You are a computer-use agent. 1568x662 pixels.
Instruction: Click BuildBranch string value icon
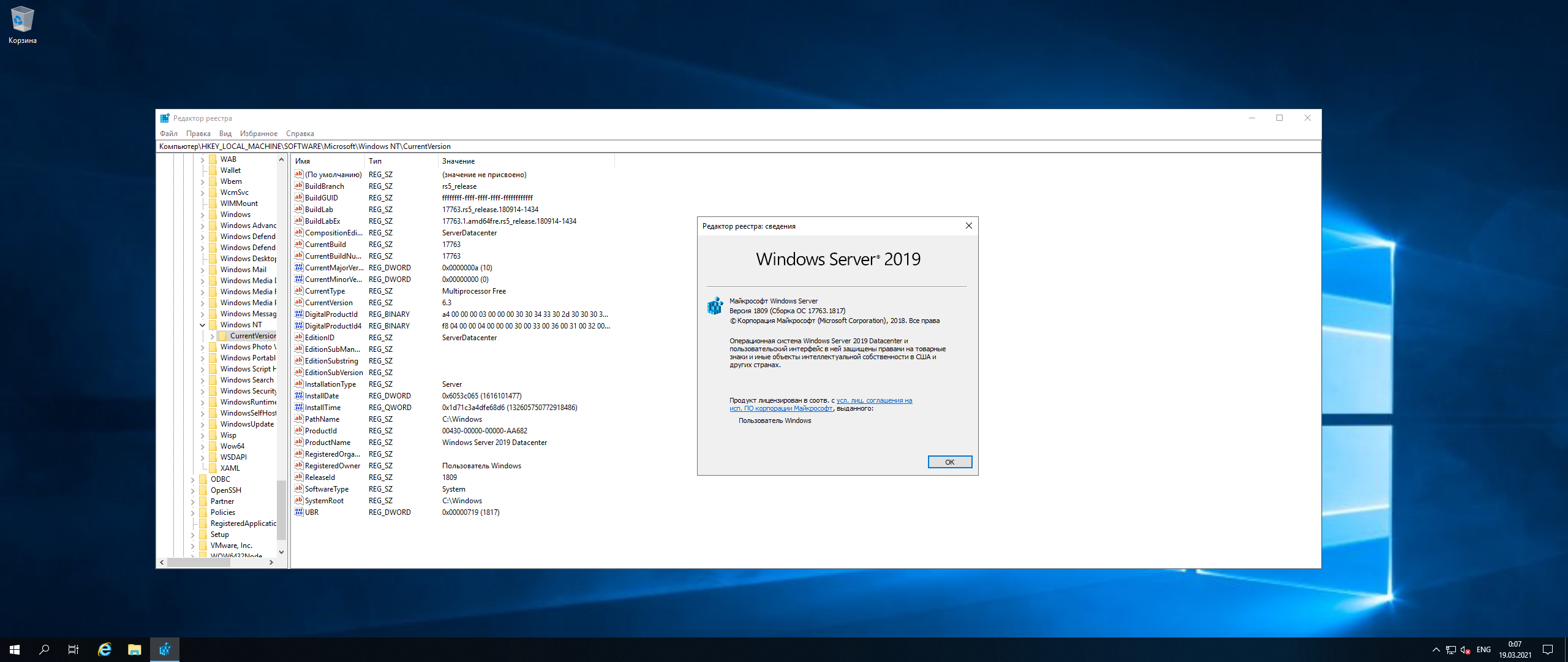pos(299,186)
